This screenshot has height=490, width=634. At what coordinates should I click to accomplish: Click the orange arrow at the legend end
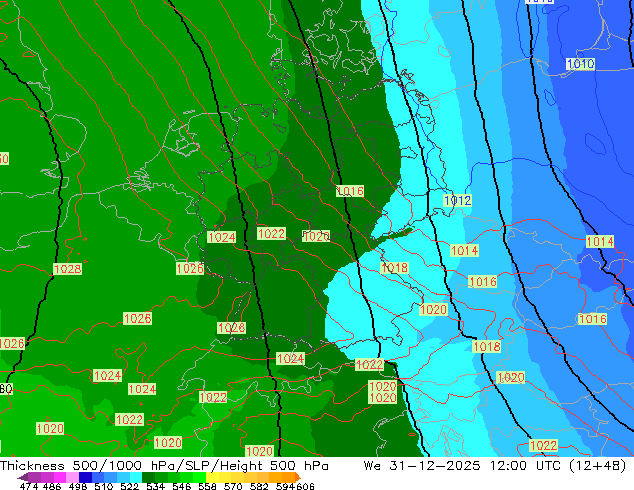click(x=298, y=477)
